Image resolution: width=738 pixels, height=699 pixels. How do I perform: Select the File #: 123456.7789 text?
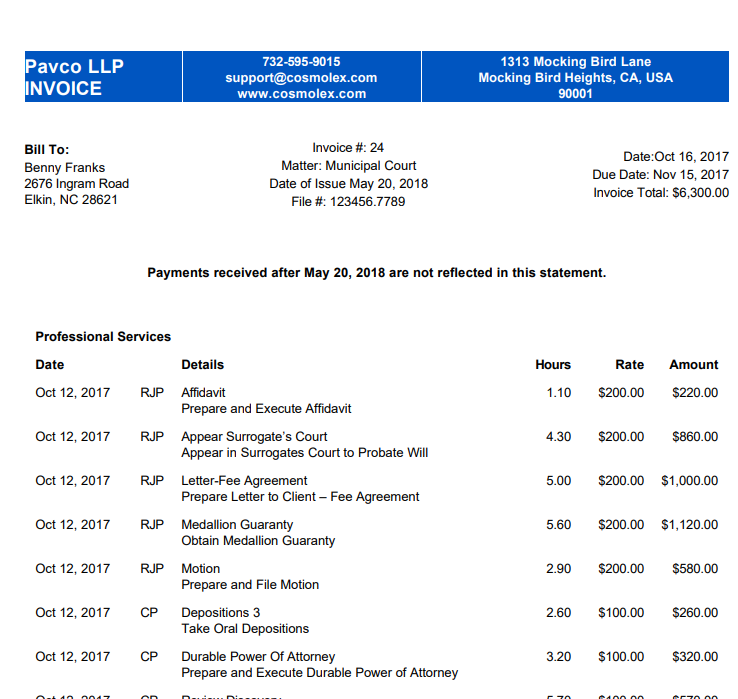tap(348, 201)
